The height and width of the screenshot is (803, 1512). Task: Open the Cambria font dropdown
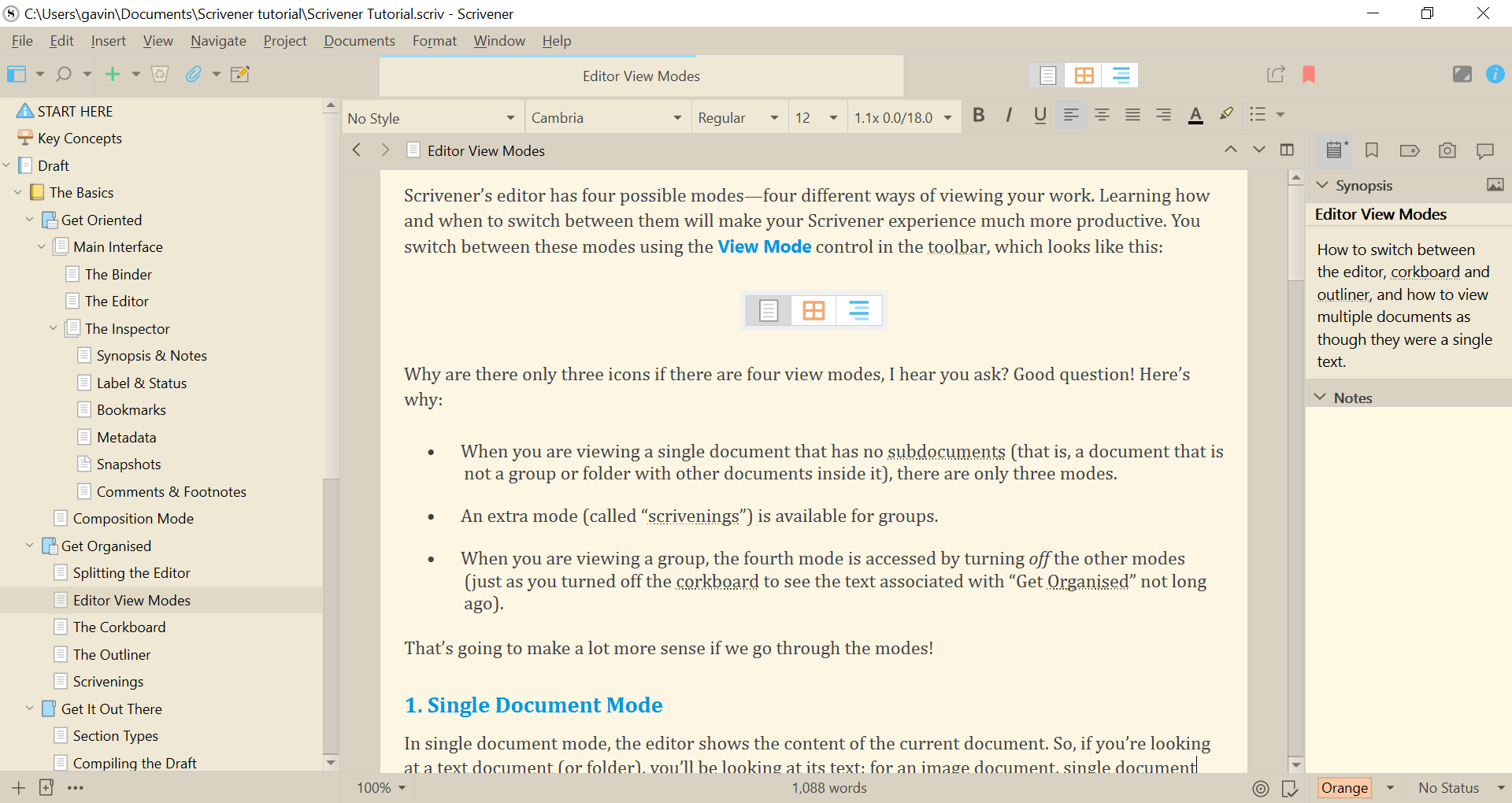coord(607,118)
